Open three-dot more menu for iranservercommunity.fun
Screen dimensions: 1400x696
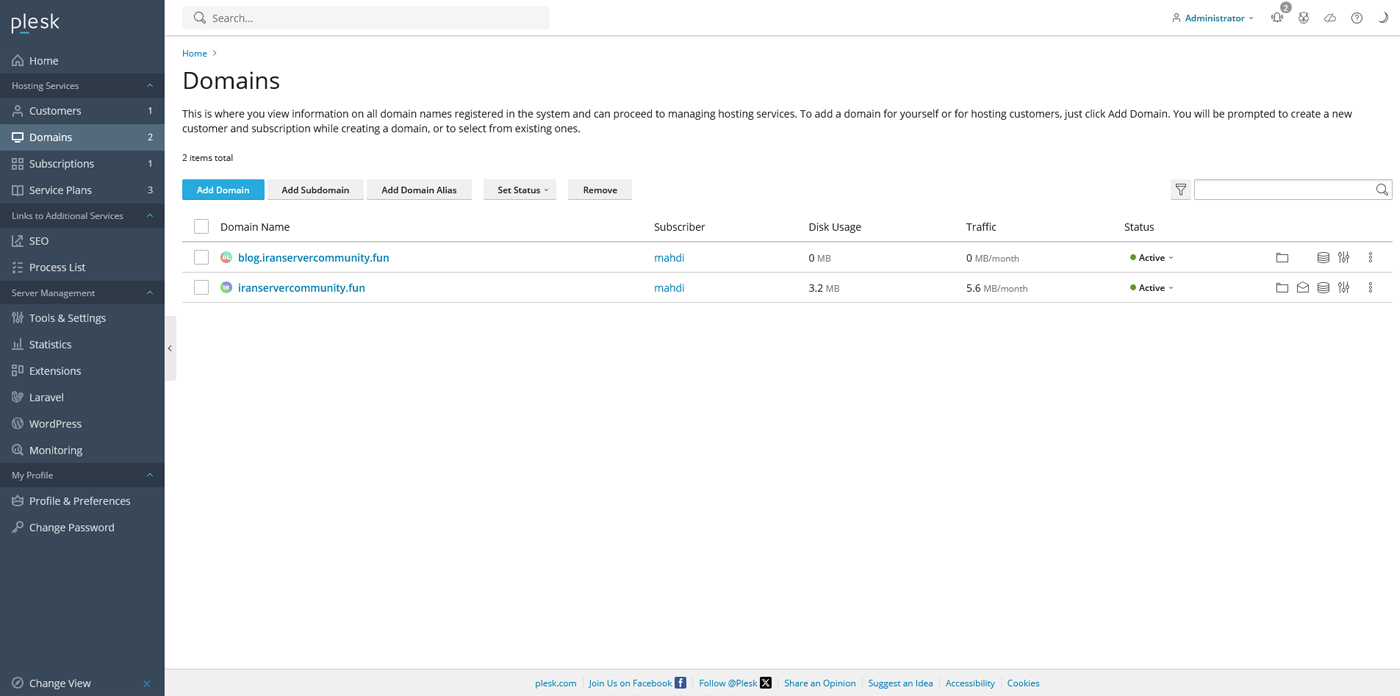tap(1370, 288)
